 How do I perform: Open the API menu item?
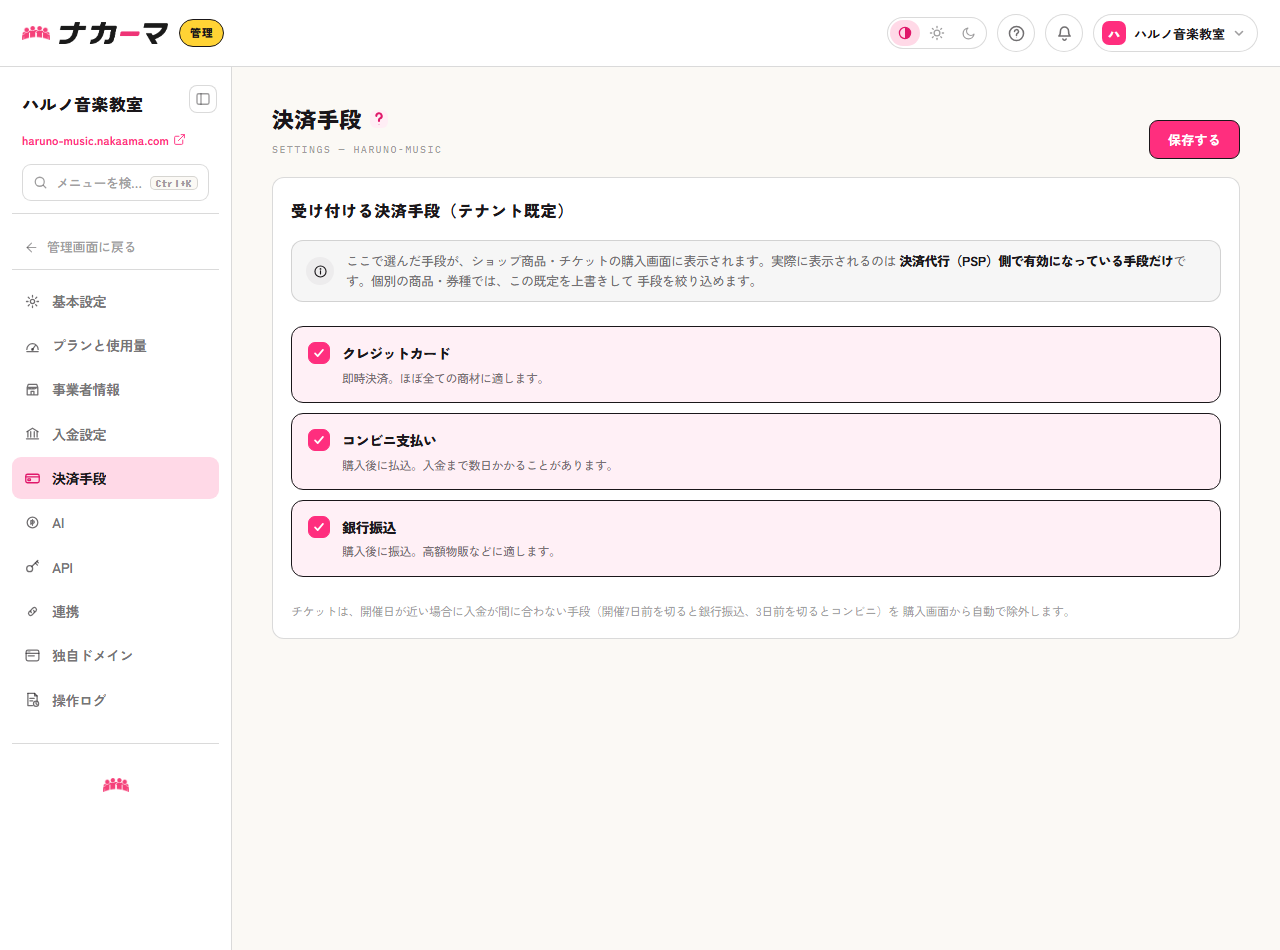pyautogui.click(x=115, y=568)
